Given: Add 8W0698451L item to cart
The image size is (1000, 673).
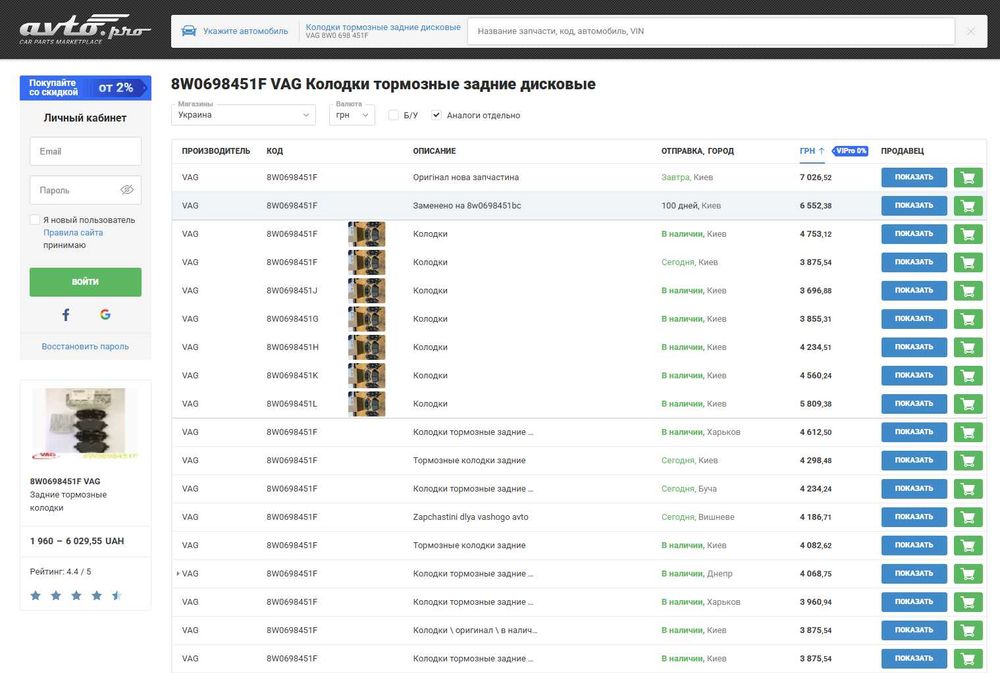Looking at the screenshot, I should (967, 403).
